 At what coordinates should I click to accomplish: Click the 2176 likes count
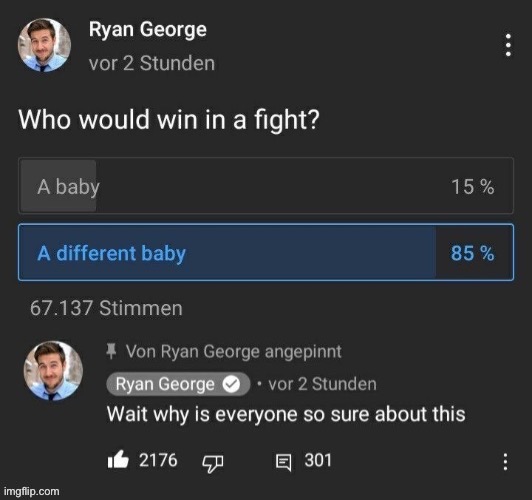pos(158,460)
